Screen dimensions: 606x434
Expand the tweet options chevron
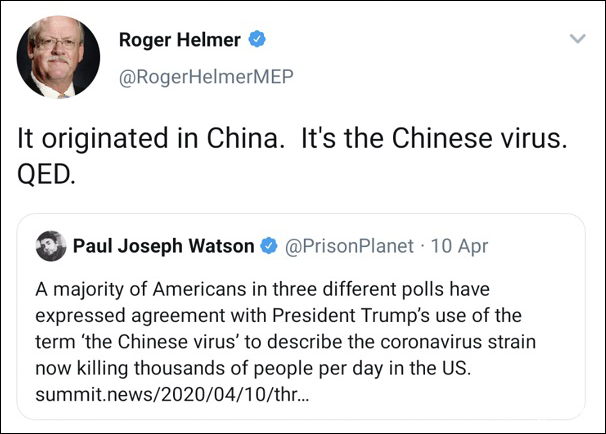coord(577,40)
